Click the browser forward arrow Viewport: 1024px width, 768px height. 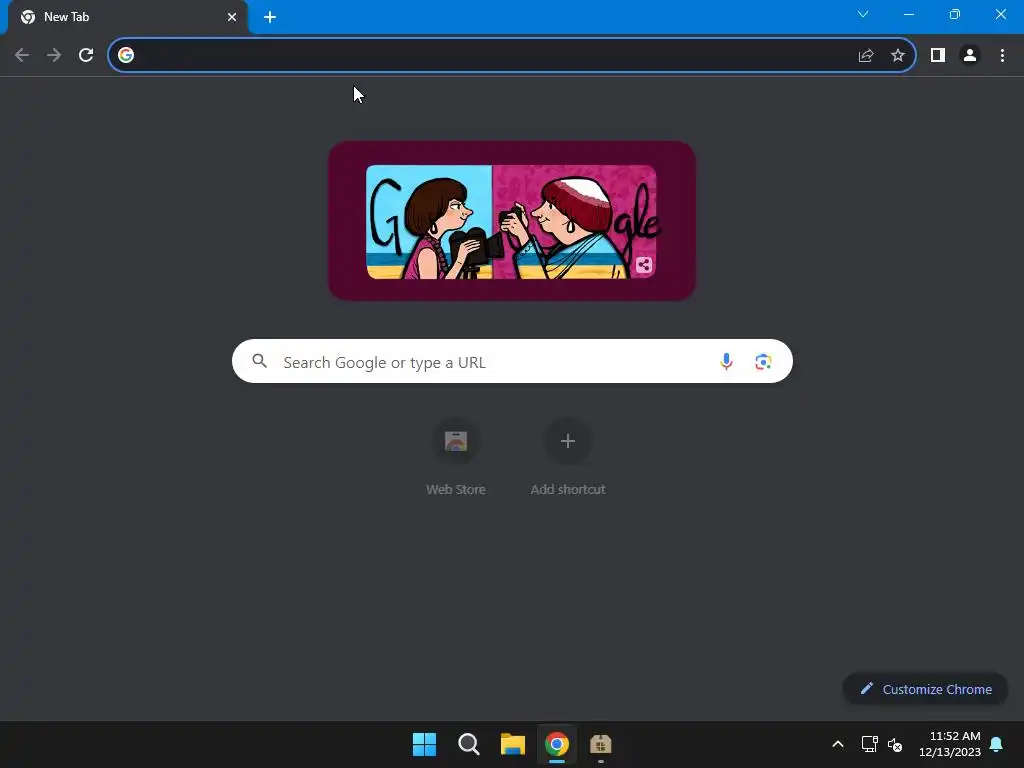pyautogui.click(x=54, y=56)
